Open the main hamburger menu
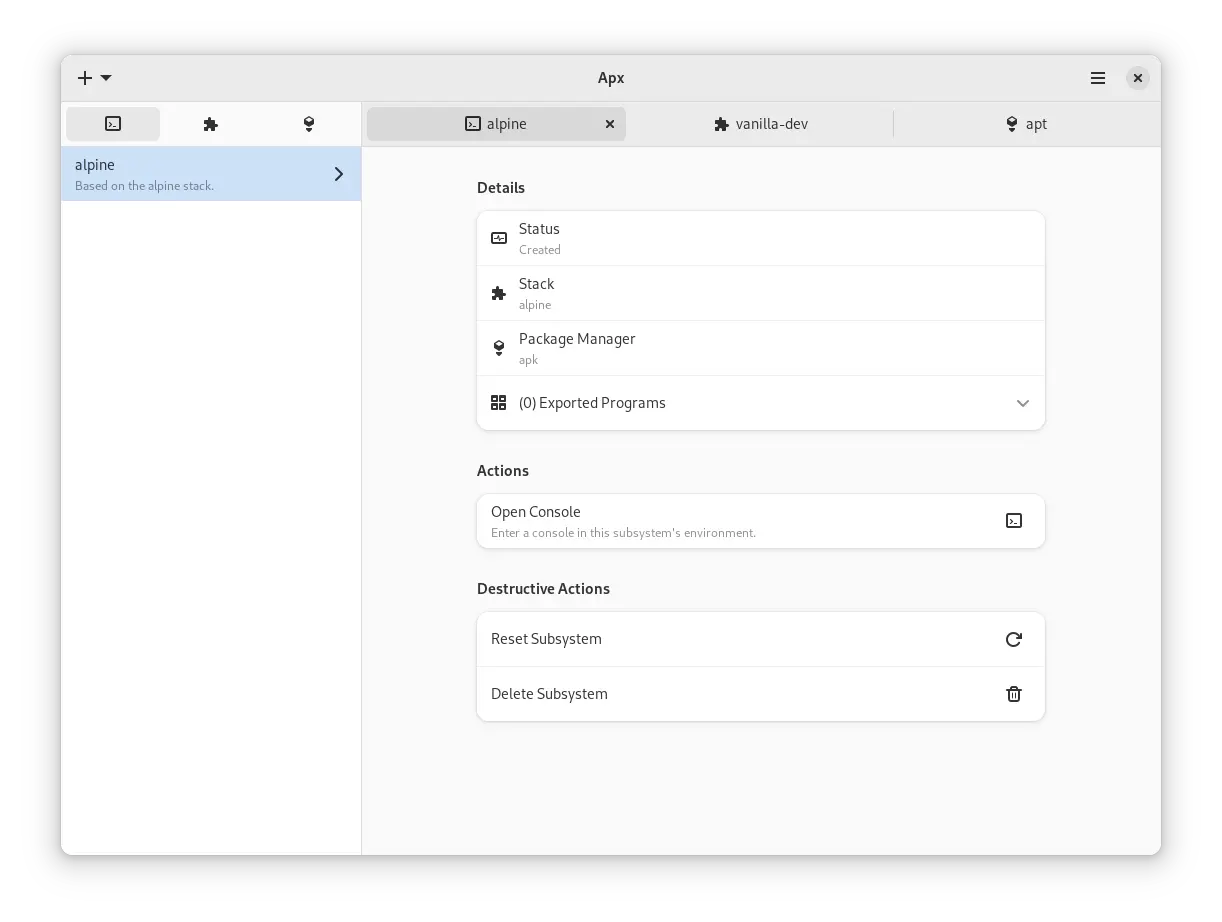The width and height of the screenshot is (1222, 922). pos(1097,78)
